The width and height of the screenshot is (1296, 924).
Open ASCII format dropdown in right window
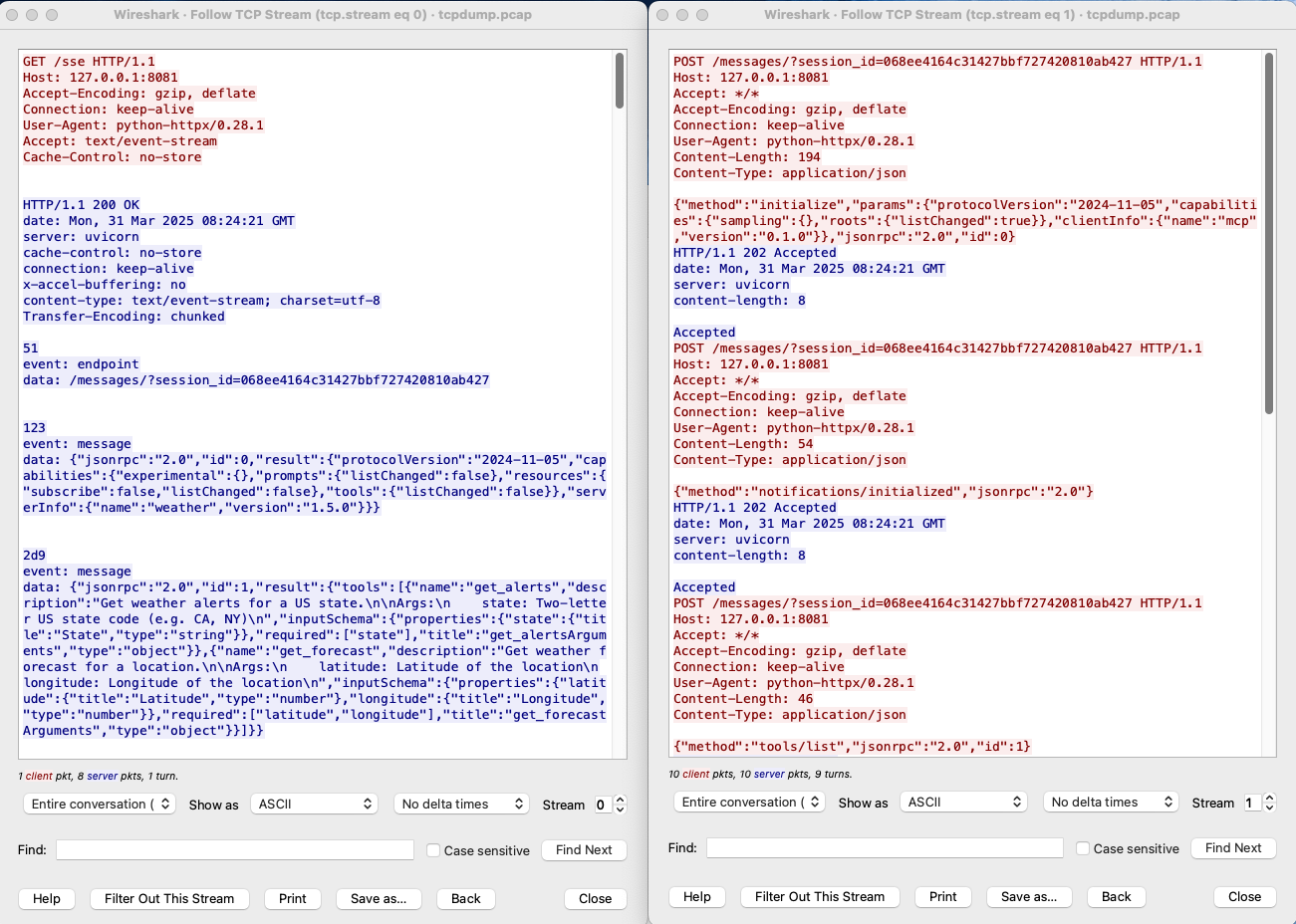click(963, 802)
